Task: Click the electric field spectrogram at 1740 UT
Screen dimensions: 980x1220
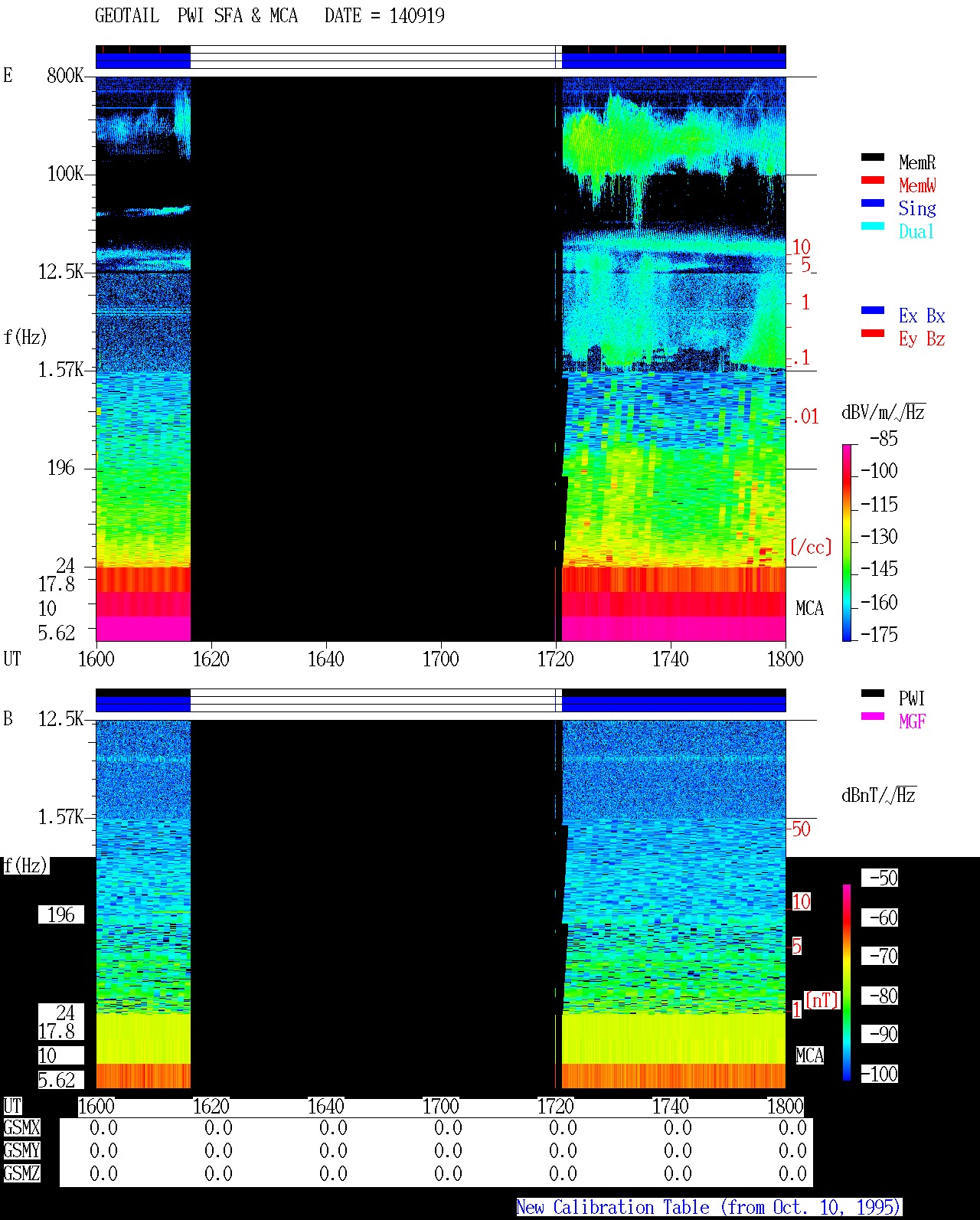Action: click(671, 358)
